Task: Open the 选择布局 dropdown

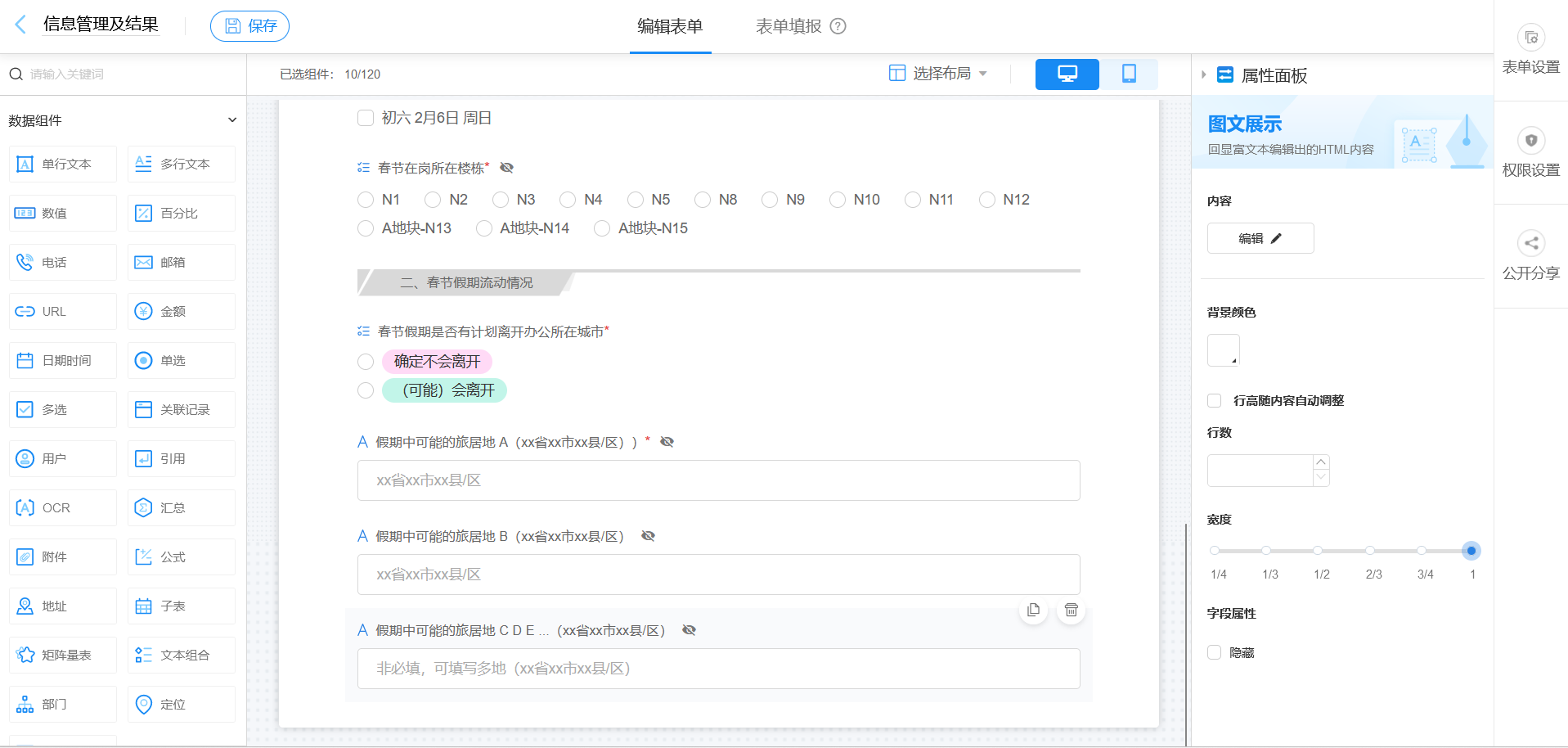Action: tap(941, 74)
